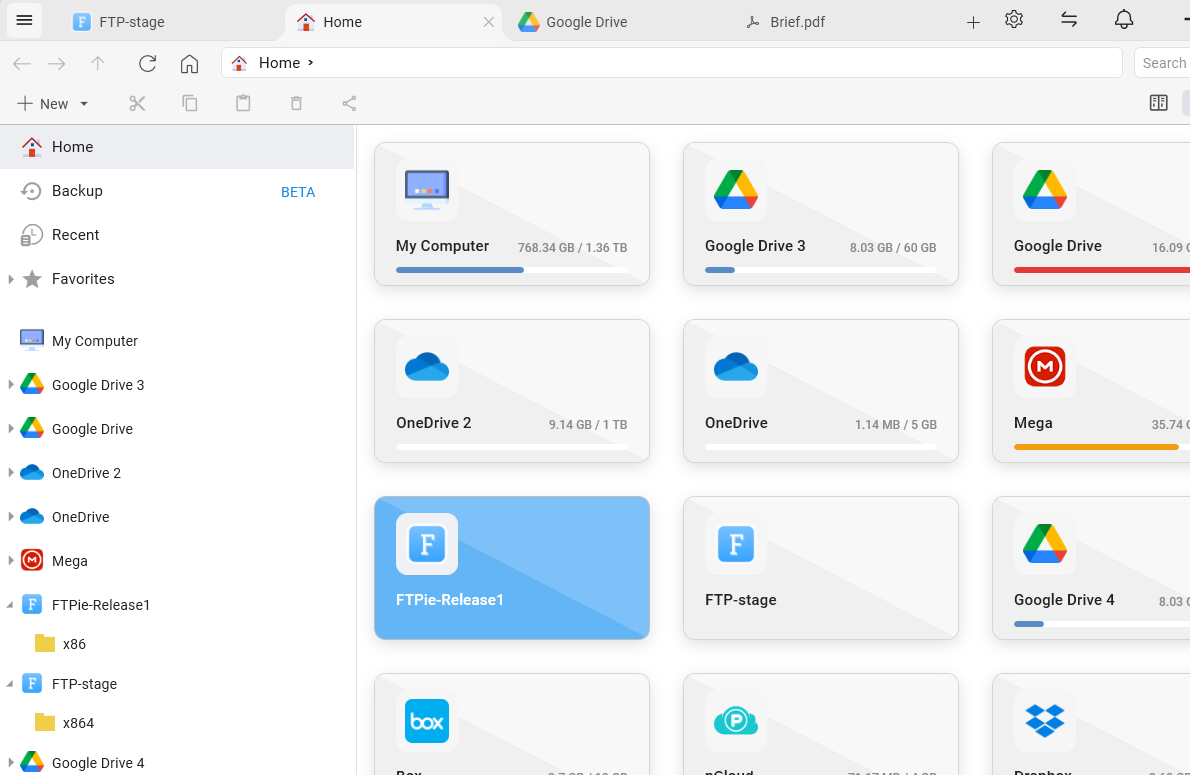Open the transfers panel with the arrows icon

pos(1069,19)
